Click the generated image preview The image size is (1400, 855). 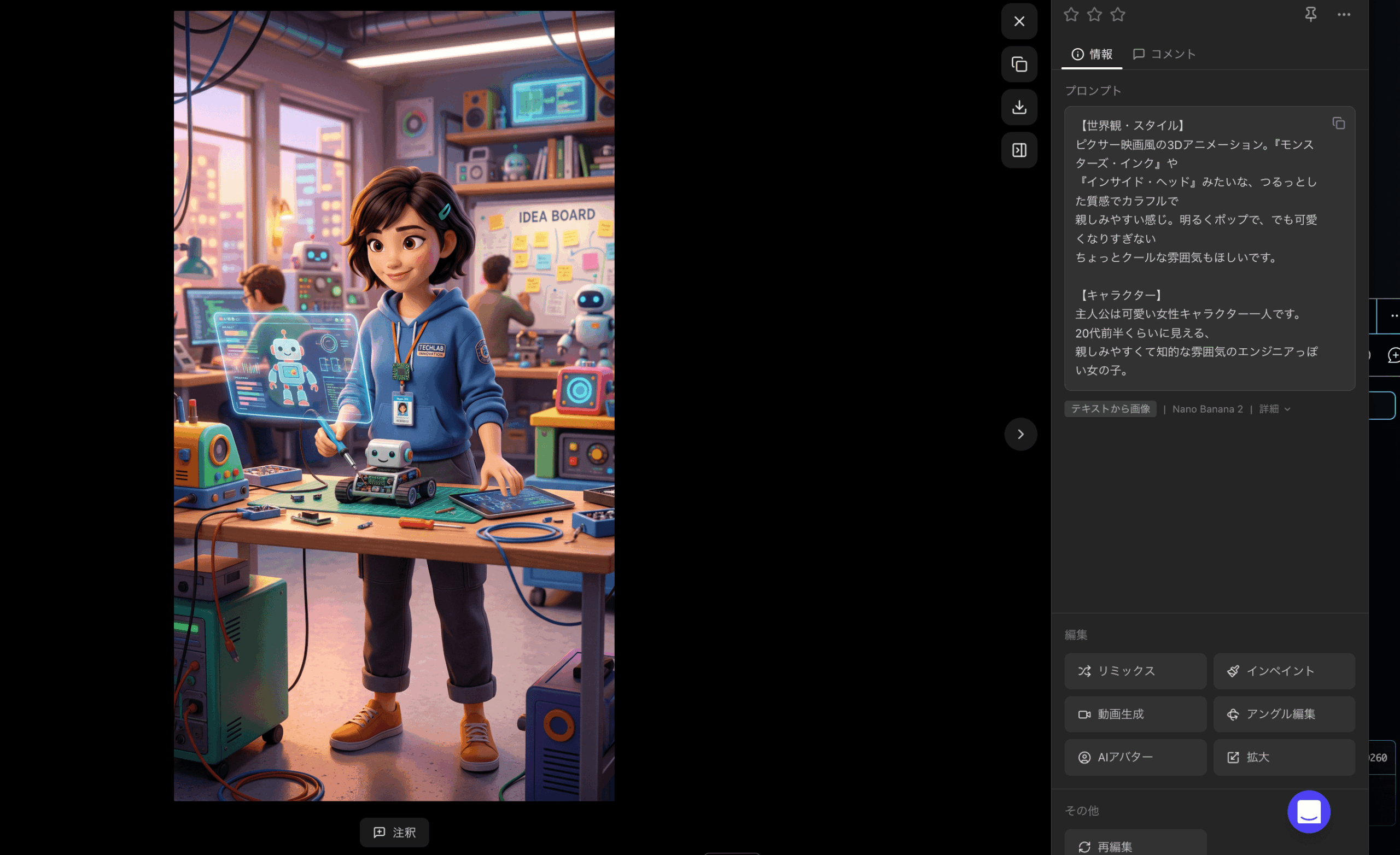[x=394, y=406]
